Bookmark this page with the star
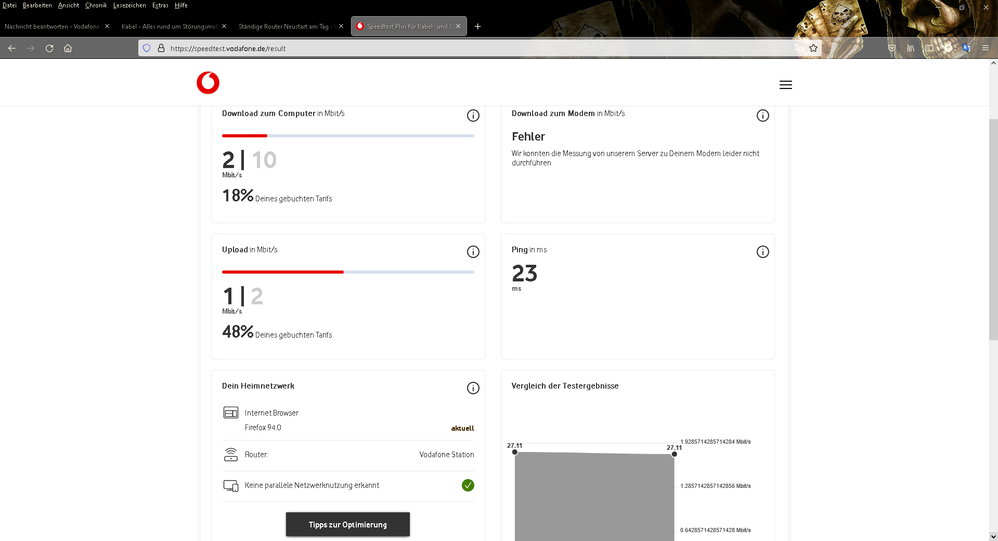Screen dimensions: 998x541 coord(813,48)
